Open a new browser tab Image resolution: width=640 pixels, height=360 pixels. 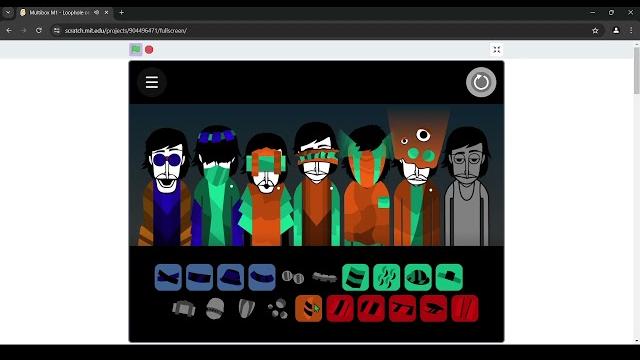(x=121, y=13)
